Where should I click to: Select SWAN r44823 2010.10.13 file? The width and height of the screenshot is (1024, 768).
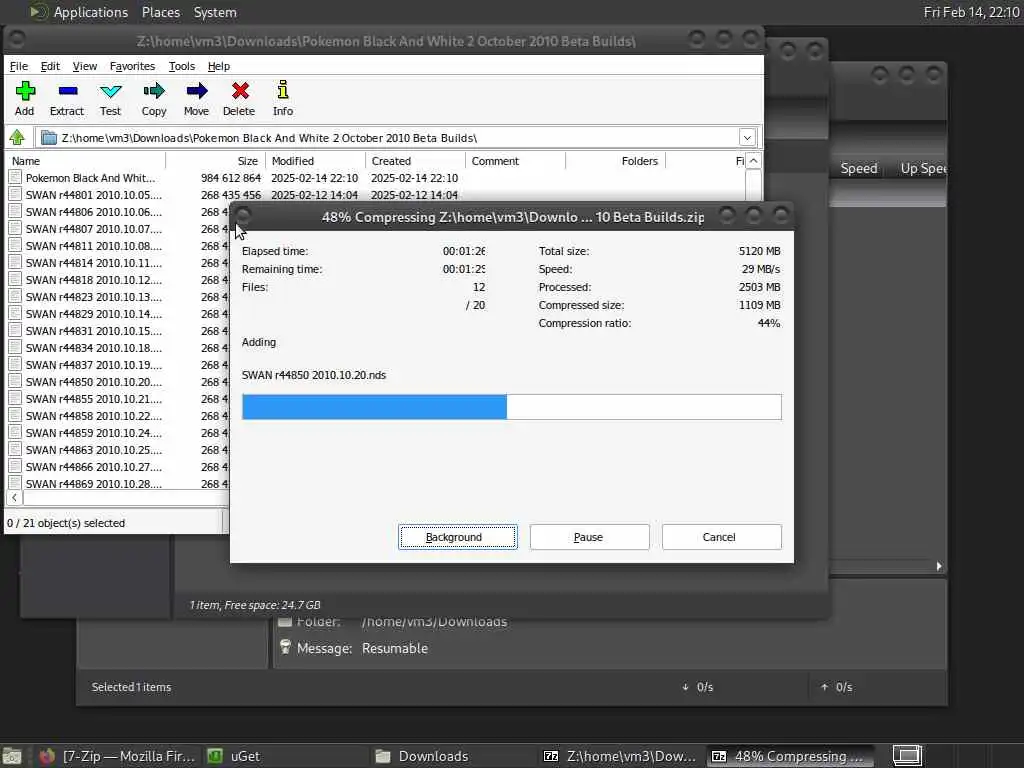click(x=93, y=296)
